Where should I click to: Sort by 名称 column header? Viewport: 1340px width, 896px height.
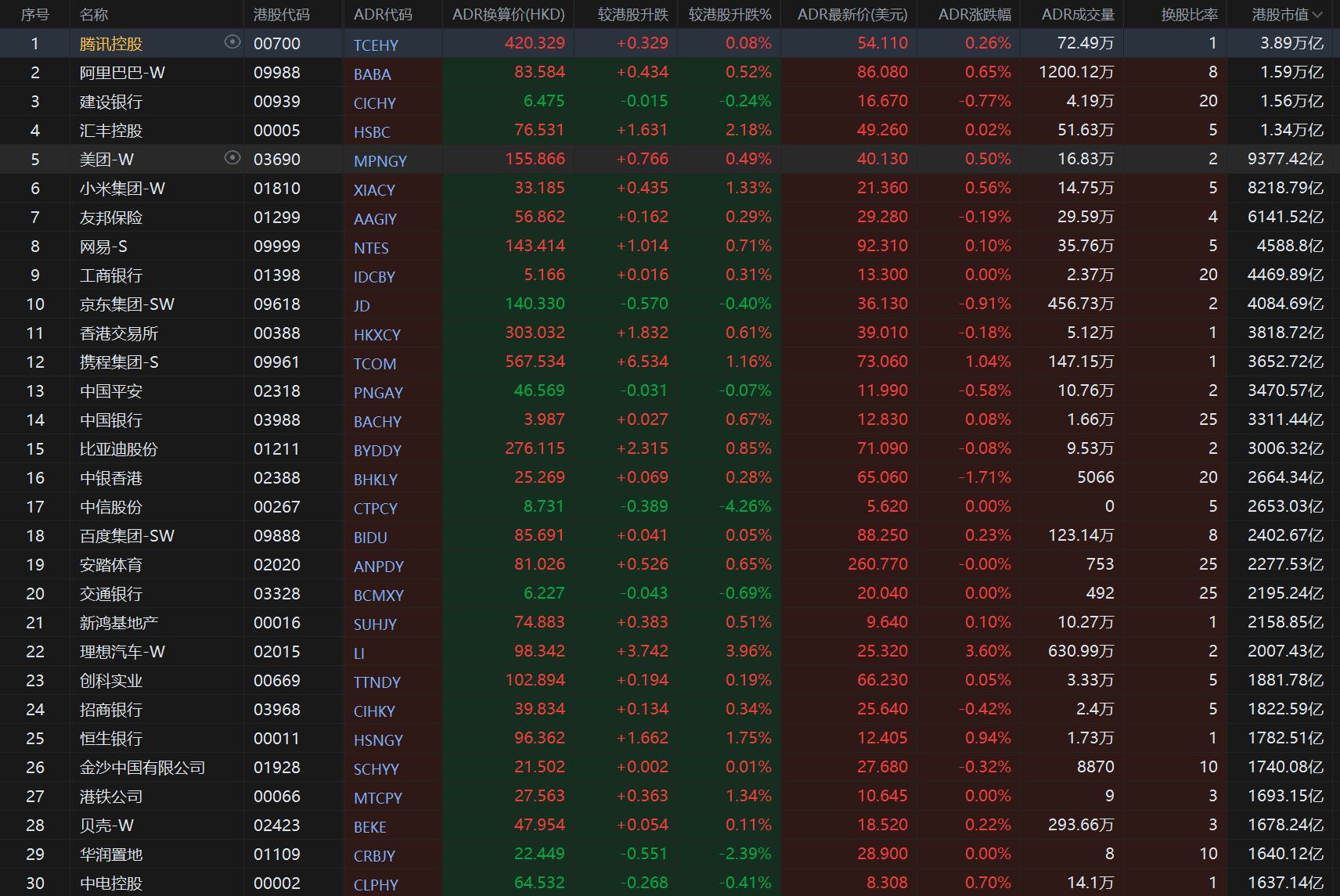94,15
